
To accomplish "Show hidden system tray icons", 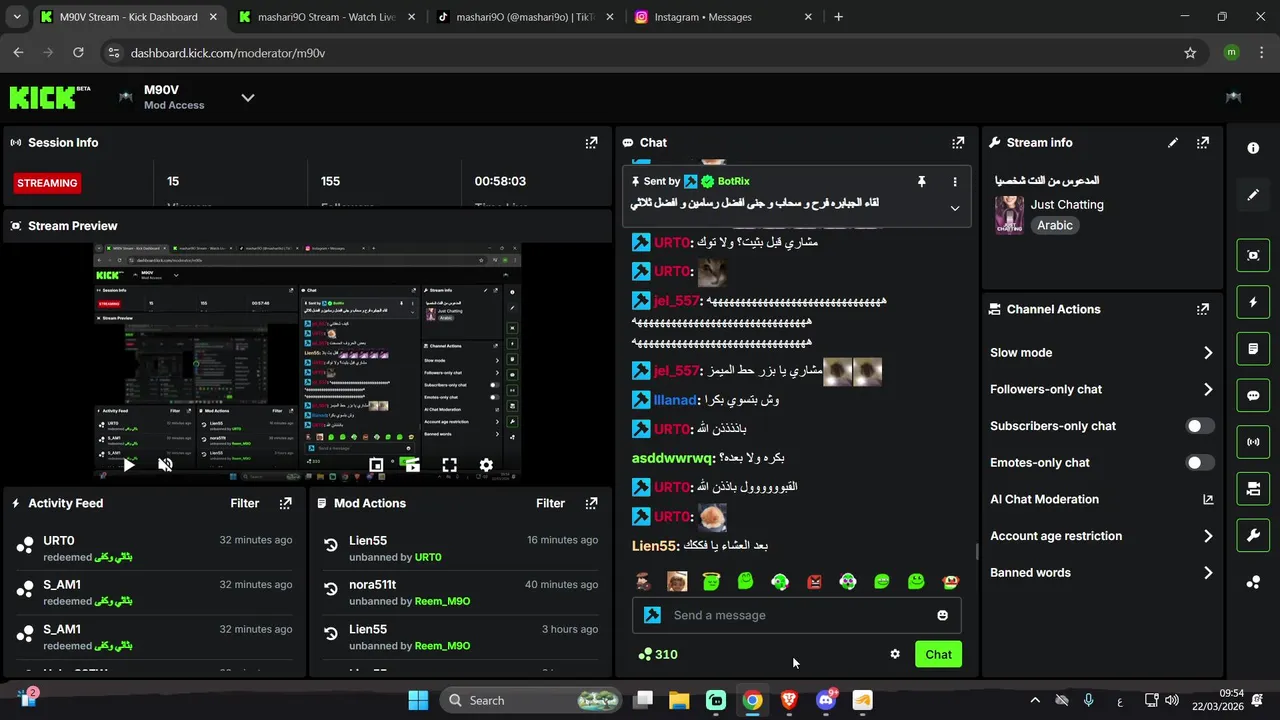I will pos(1035,701).
